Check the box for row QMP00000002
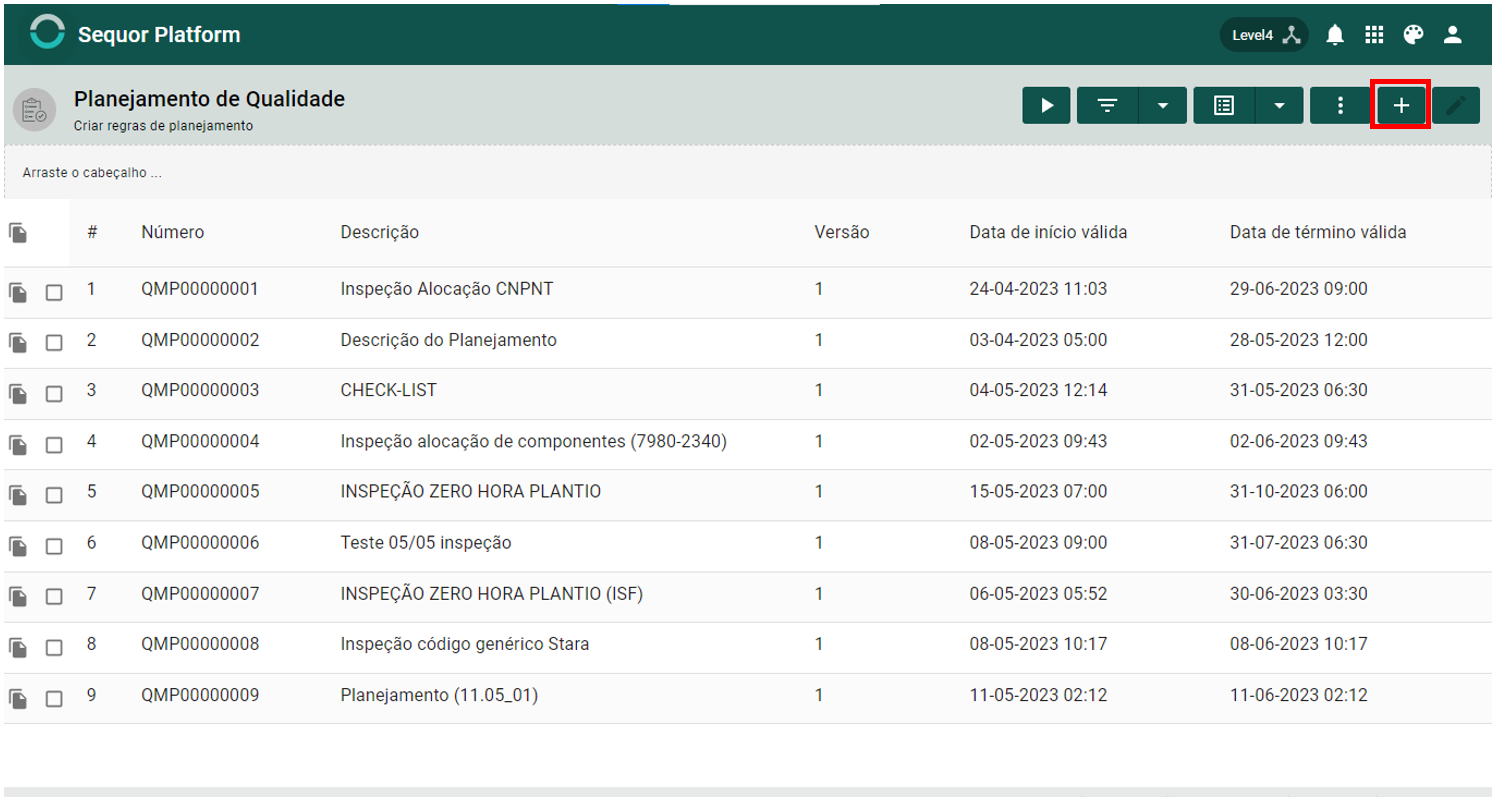Screen dimensions: 1501x804 pos(54,342)
